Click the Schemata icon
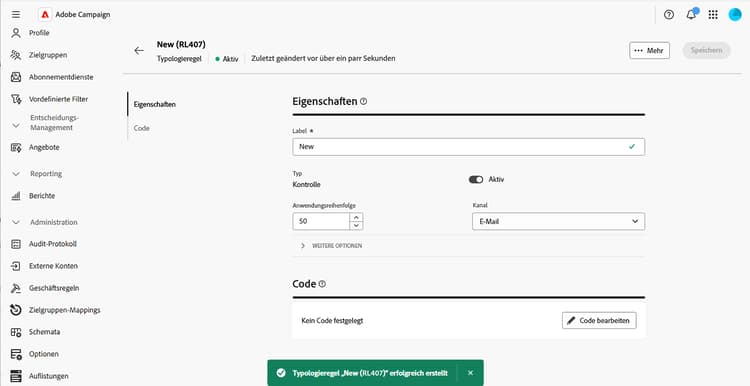Image resolution: width=750 pixels, height=386 pixels. pyautogui.click(x=16, y=332)
